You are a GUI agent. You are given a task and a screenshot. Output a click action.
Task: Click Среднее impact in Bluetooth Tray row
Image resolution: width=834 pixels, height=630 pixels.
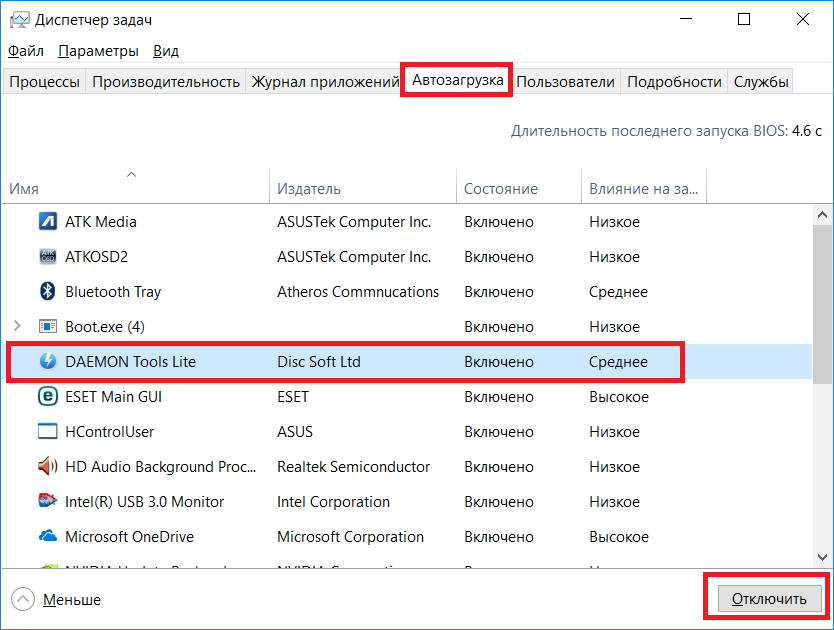tap(618, 292)
